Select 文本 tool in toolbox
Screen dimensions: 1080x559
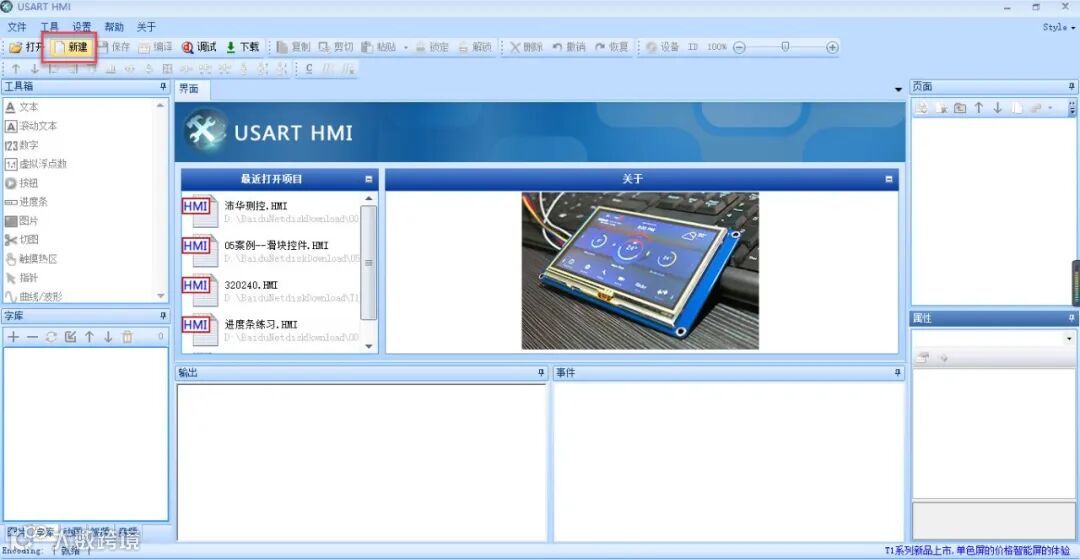(x=22, y=107)
